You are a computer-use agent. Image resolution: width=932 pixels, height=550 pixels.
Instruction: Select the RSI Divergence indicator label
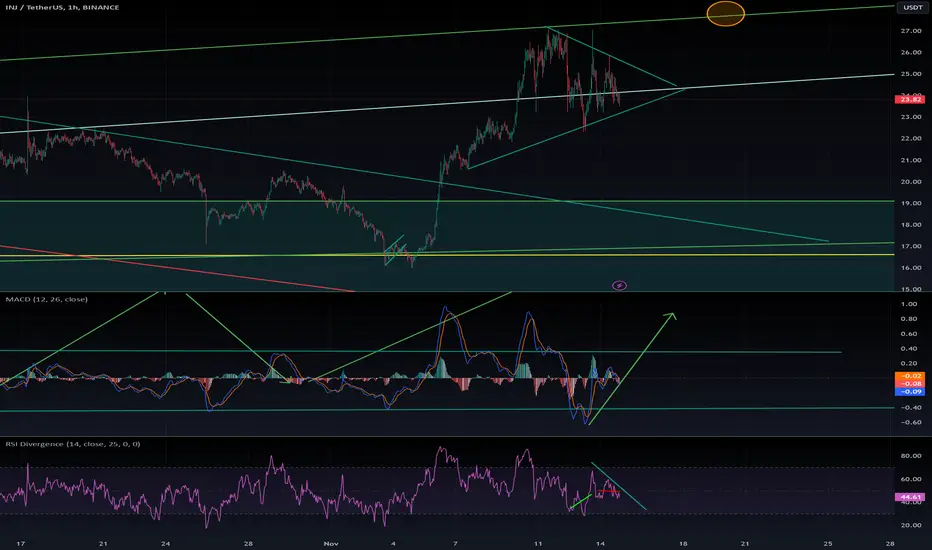tap(73, 444)
